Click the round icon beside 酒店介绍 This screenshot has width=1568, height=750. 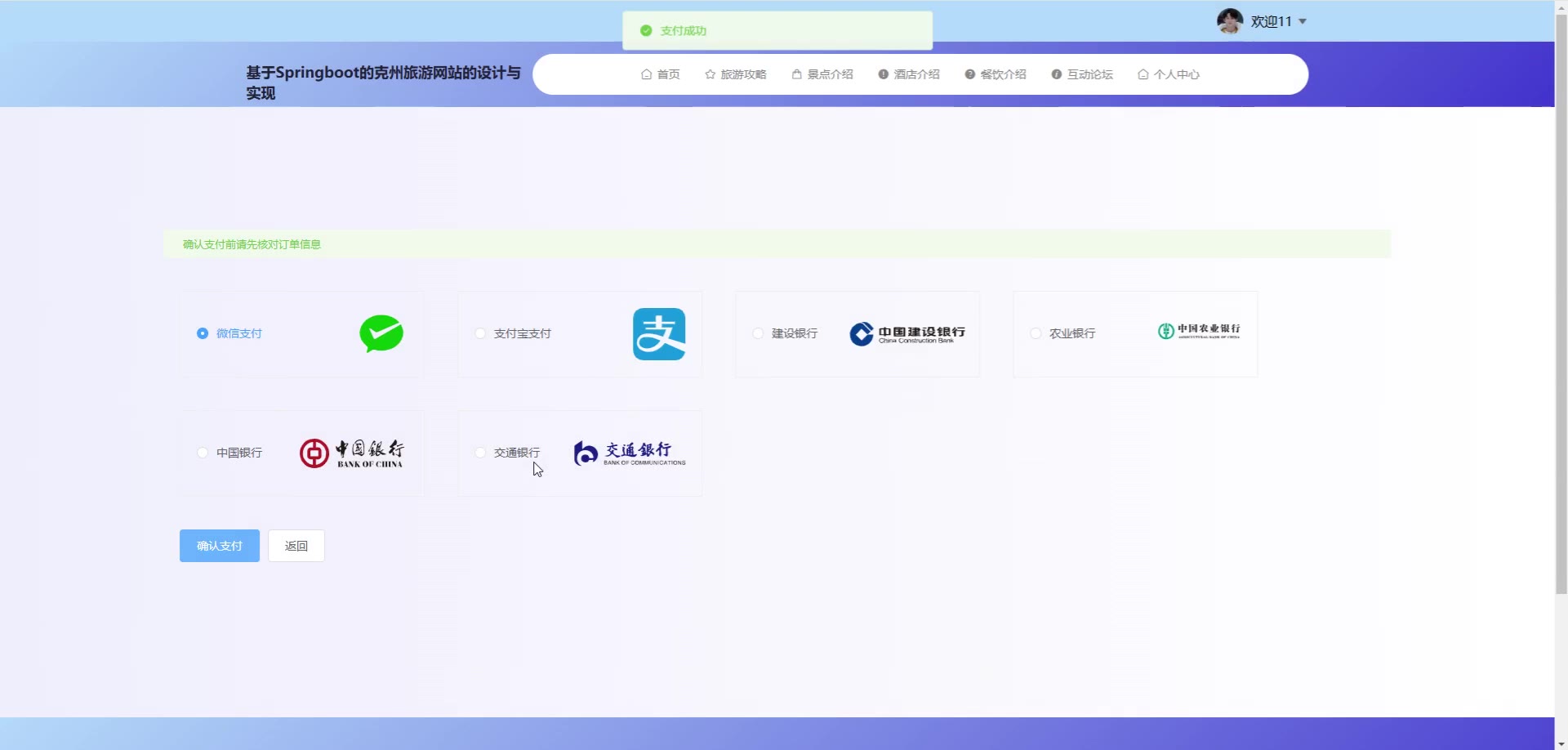[x=884, y=74]
